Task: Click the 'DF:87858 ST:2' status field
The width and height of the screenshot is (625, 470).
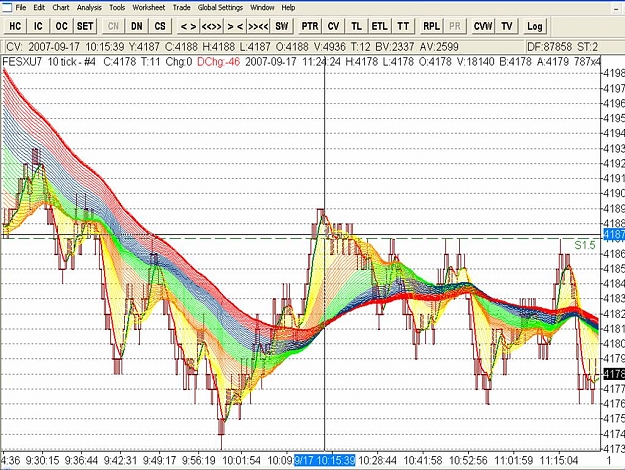Action: click(x=562, y=47)
